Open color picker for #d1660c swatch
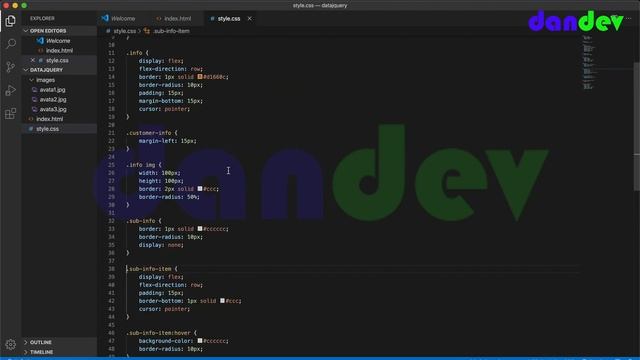The width and height of the screenshot is (640, 360). tap(200, 76)
